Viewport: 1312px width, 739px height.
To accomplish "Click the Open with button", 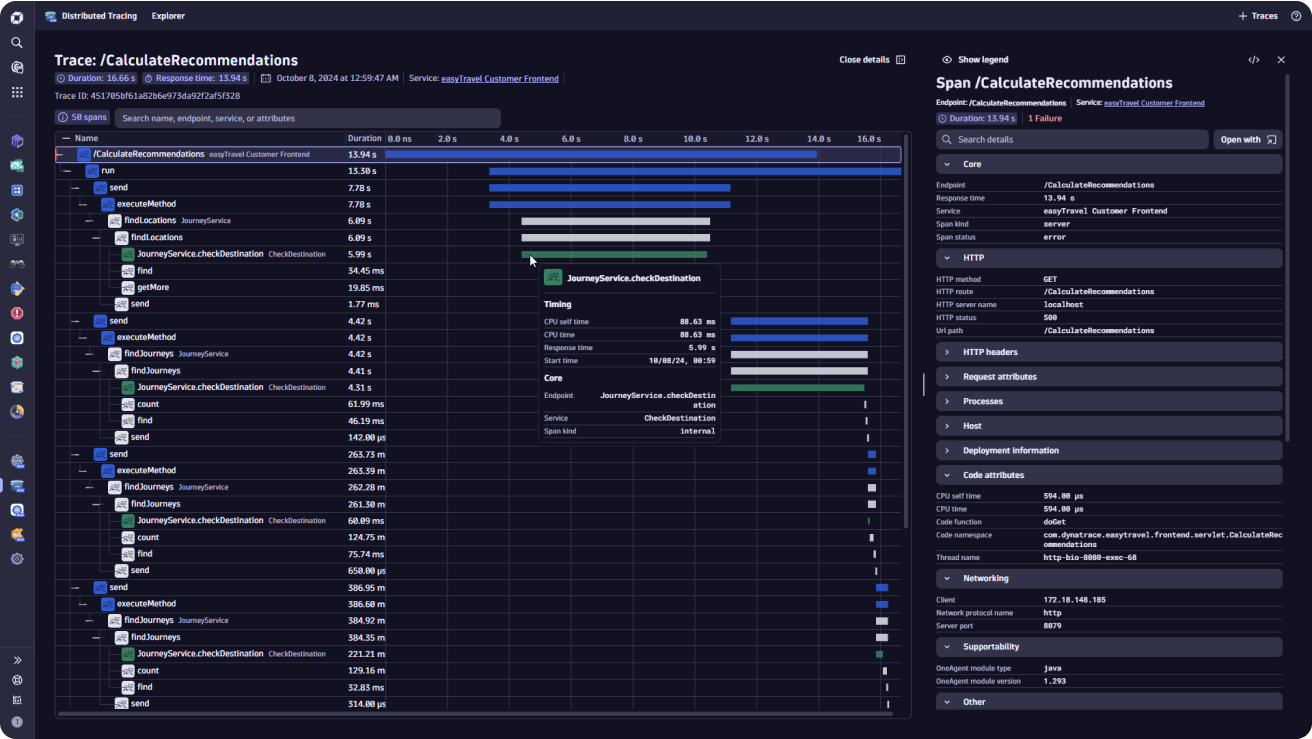I will coord(1248,140).
